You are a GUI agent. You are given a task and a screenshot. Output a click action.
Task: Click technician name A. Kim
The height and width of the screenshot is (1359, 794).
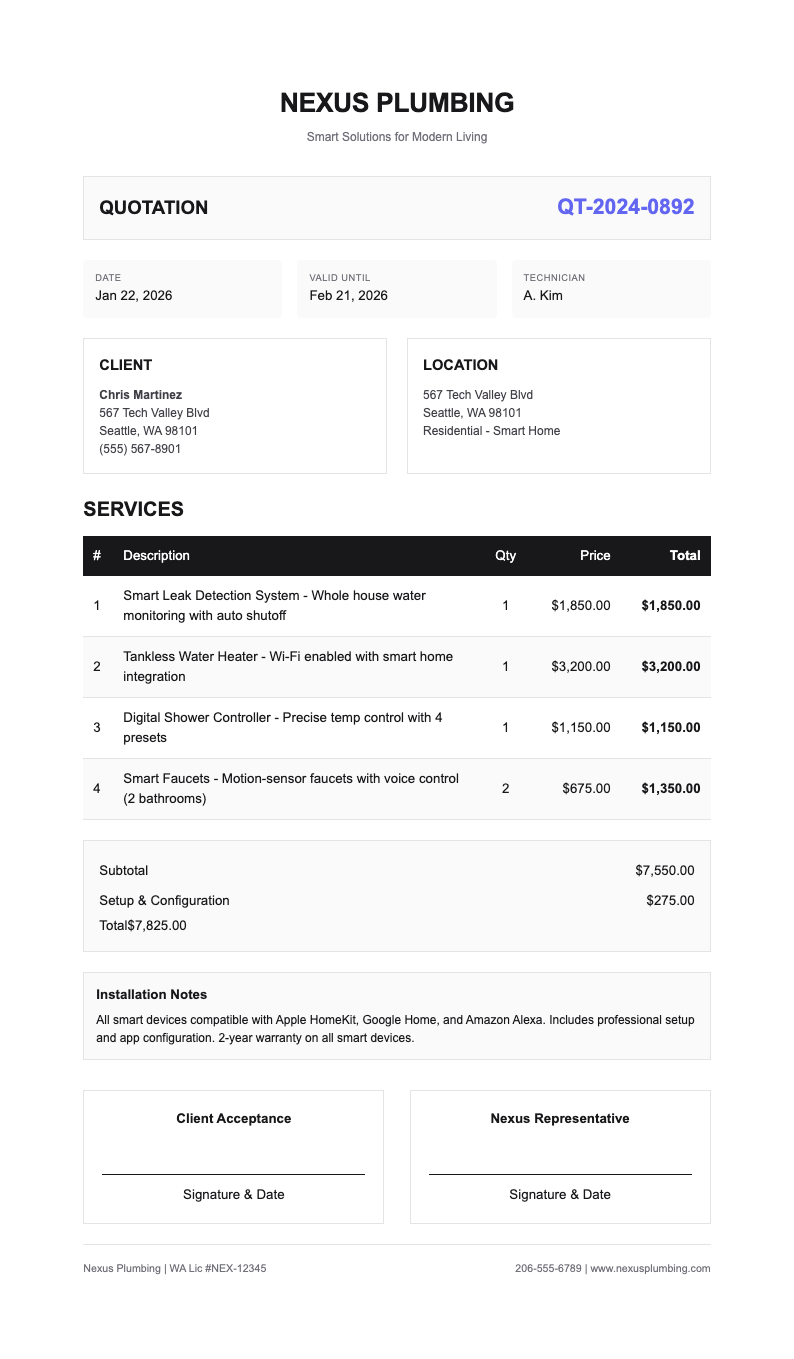(543, 295)
